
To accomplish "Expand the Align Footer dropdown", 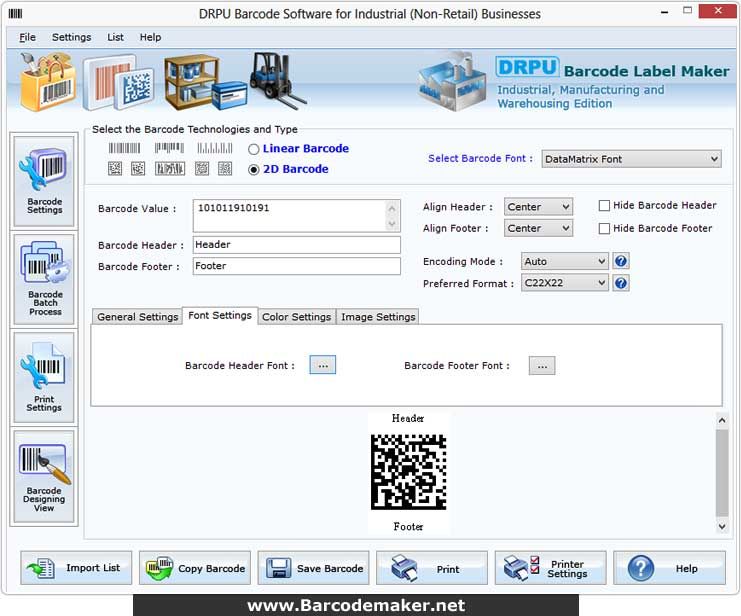I will (x=538, y=228).
